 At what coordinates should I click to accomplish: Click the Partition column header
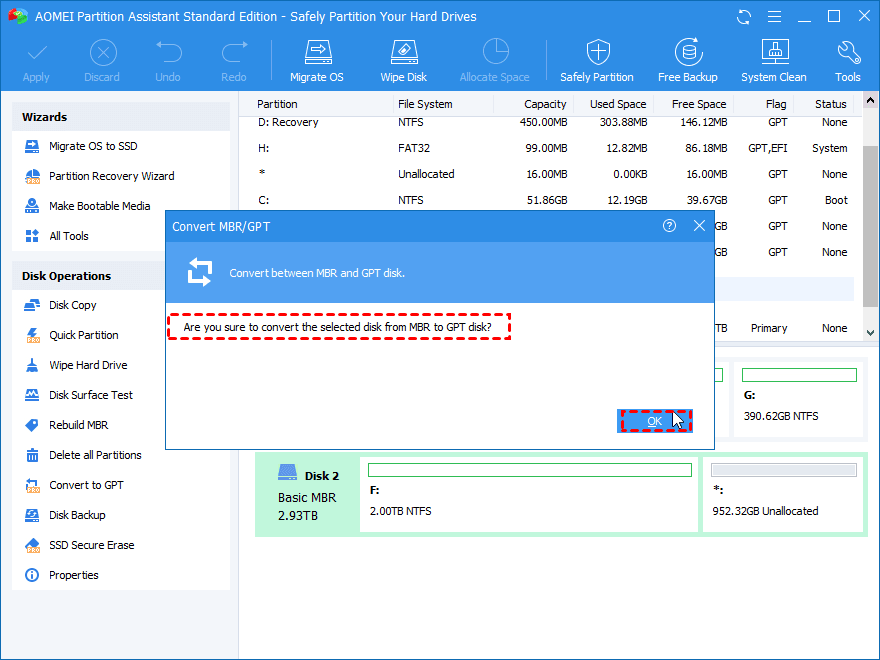tap(277, 104)
